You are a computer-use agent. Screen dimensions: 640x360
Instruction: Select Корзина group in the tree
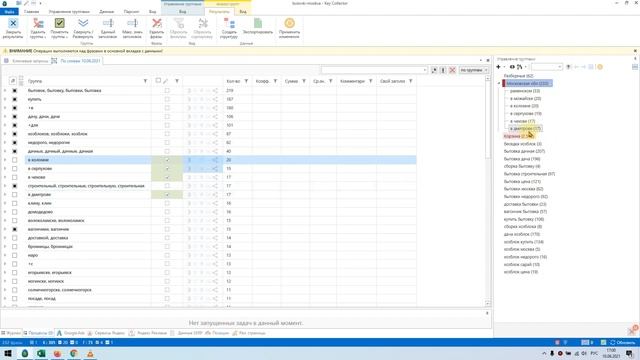(x=519, y=136)
